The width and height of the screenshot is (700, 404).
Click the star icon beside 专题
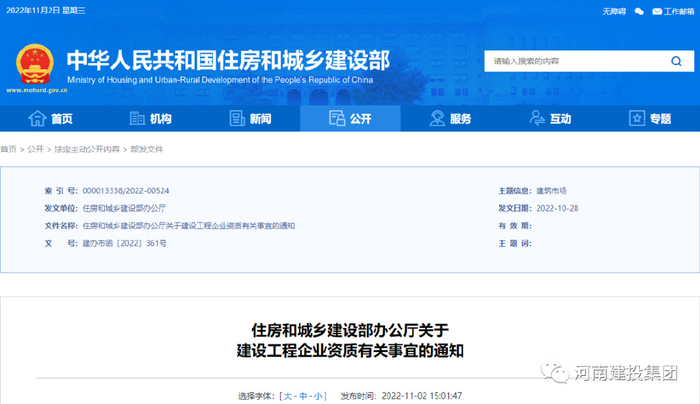(x=637, y=118)
